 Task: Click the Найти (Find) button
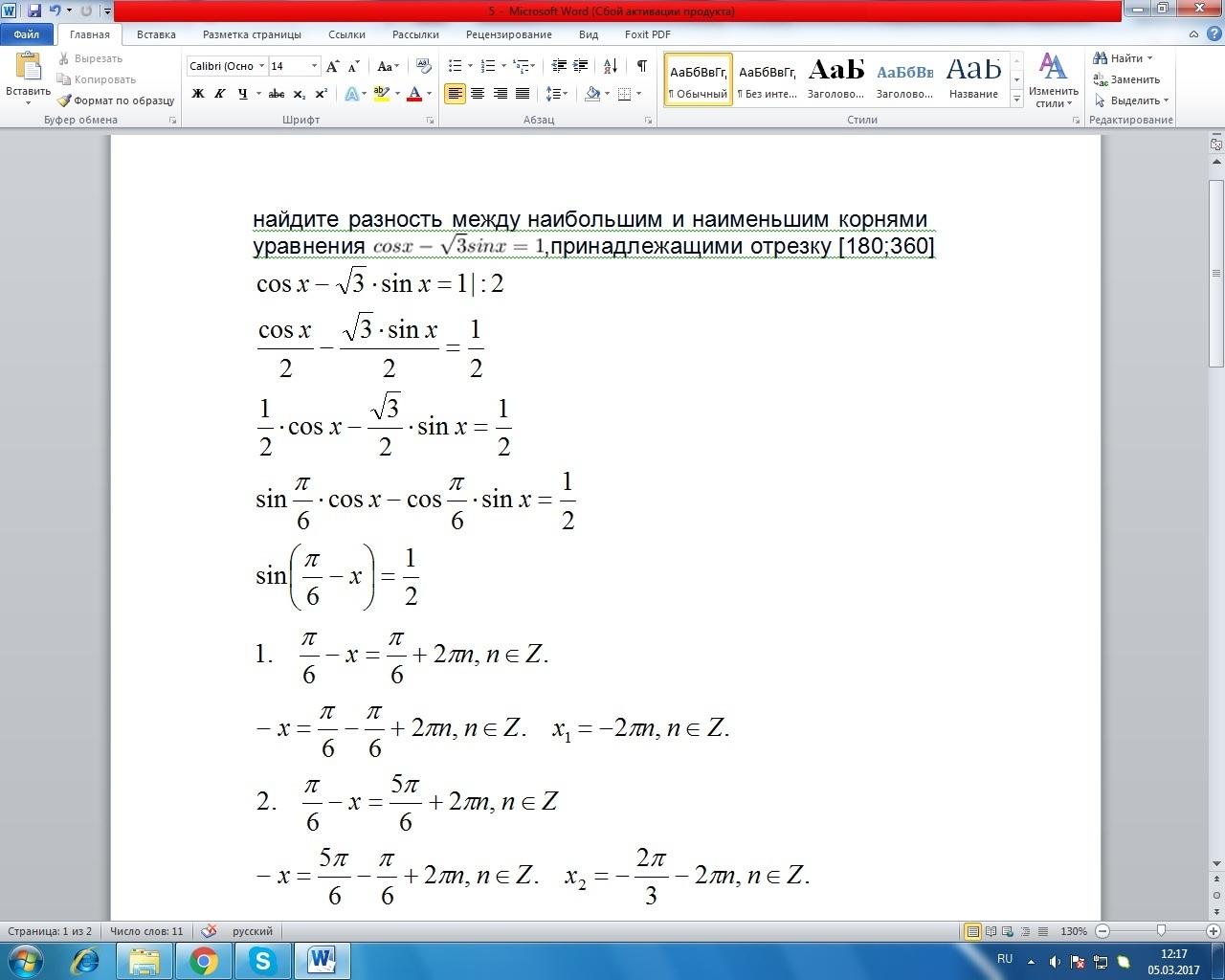[x=1125, y=58]
